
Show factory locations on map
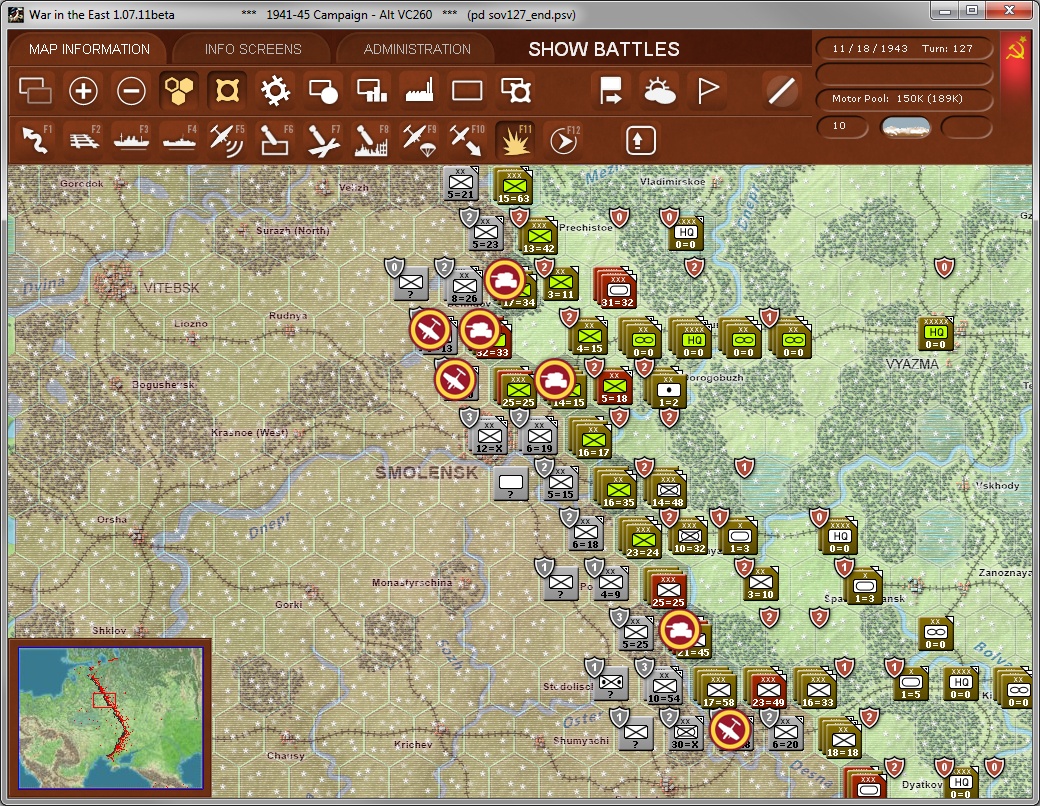click(419, 91)
